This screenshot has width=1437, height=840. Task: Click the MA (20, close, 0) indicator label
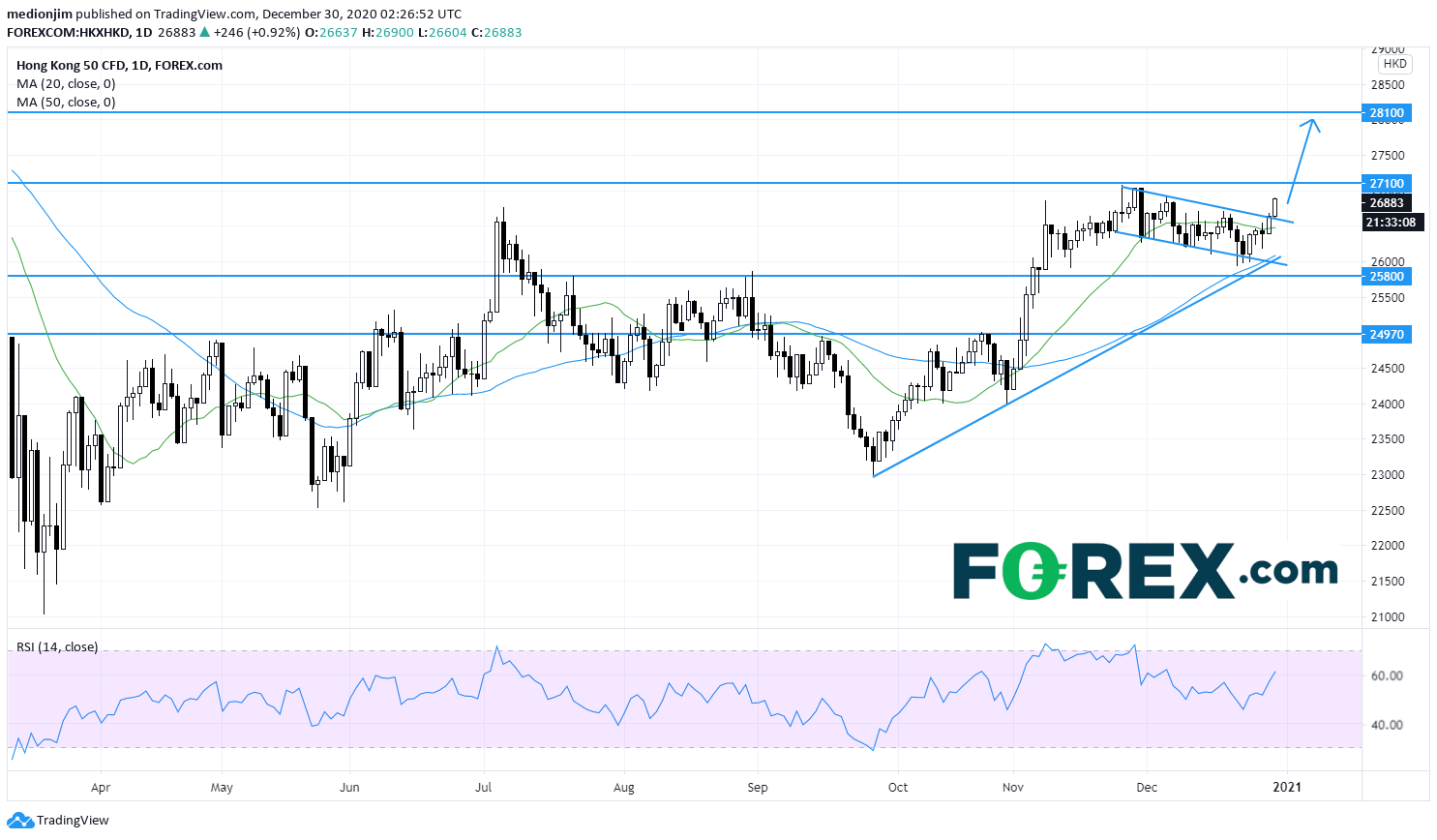click(x=66, y=84)
